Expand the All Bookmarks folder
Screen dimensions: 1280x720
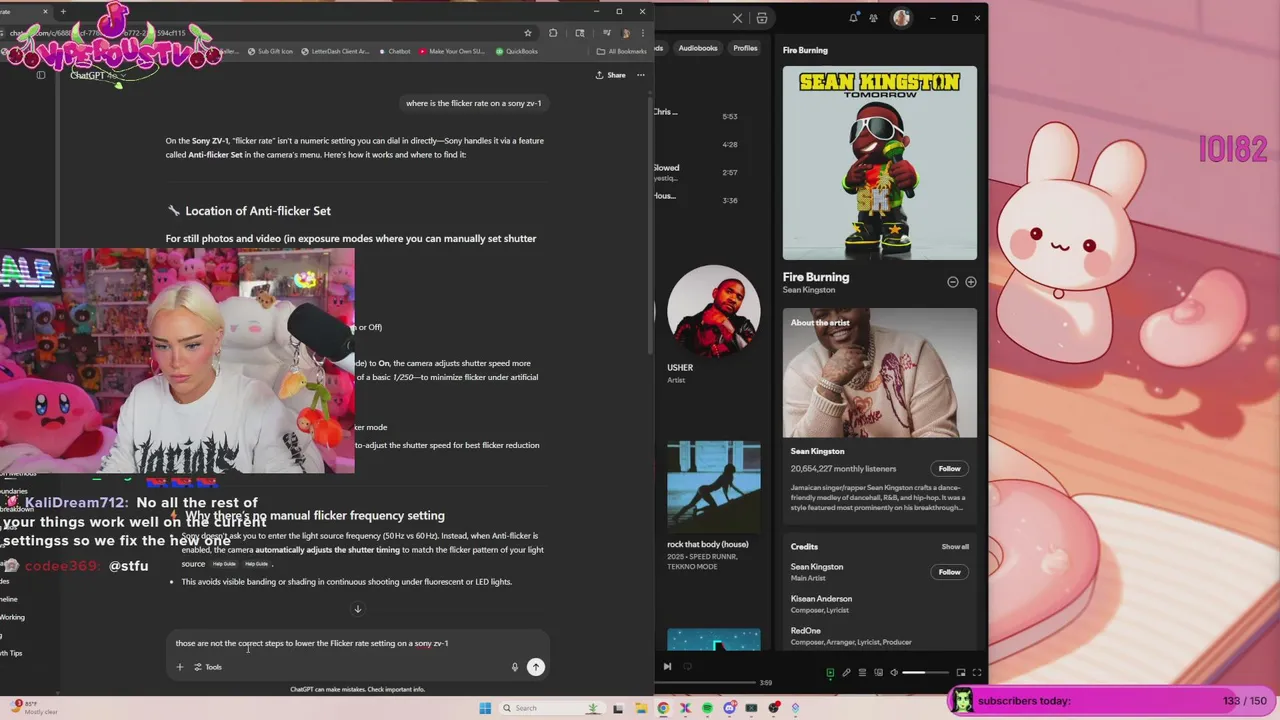621,51
